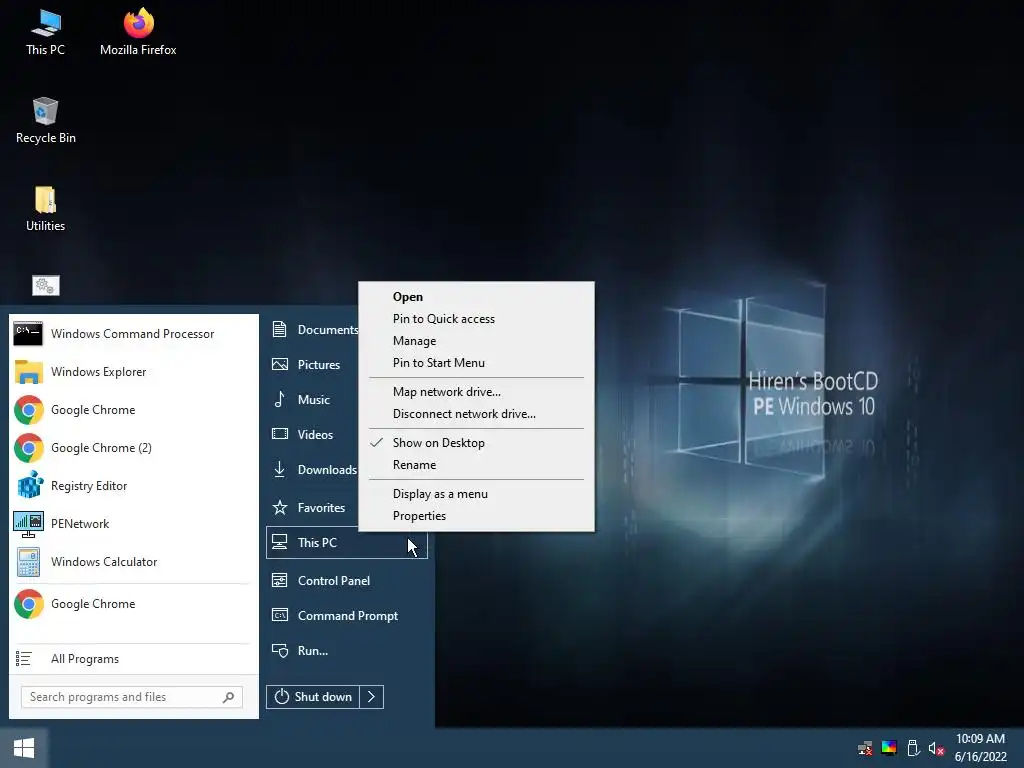Click the colorful display tray icon

(889, 748)
